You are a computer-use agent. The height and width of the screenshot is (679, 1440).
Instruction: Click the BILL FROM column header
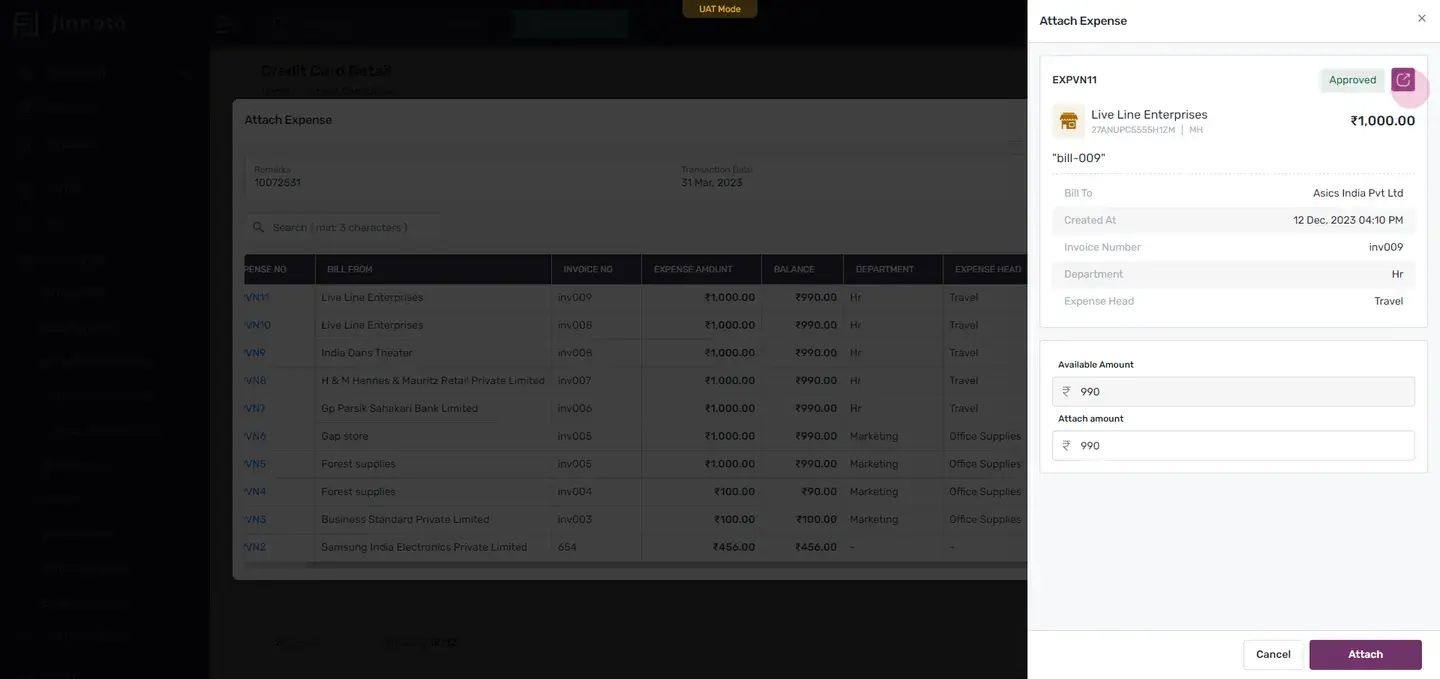tap(433, 269)
